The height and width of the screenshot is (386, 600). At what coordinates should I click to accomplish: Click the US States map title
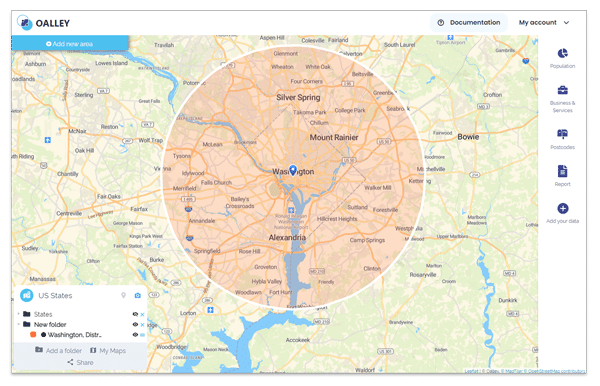tap(55, 296)
